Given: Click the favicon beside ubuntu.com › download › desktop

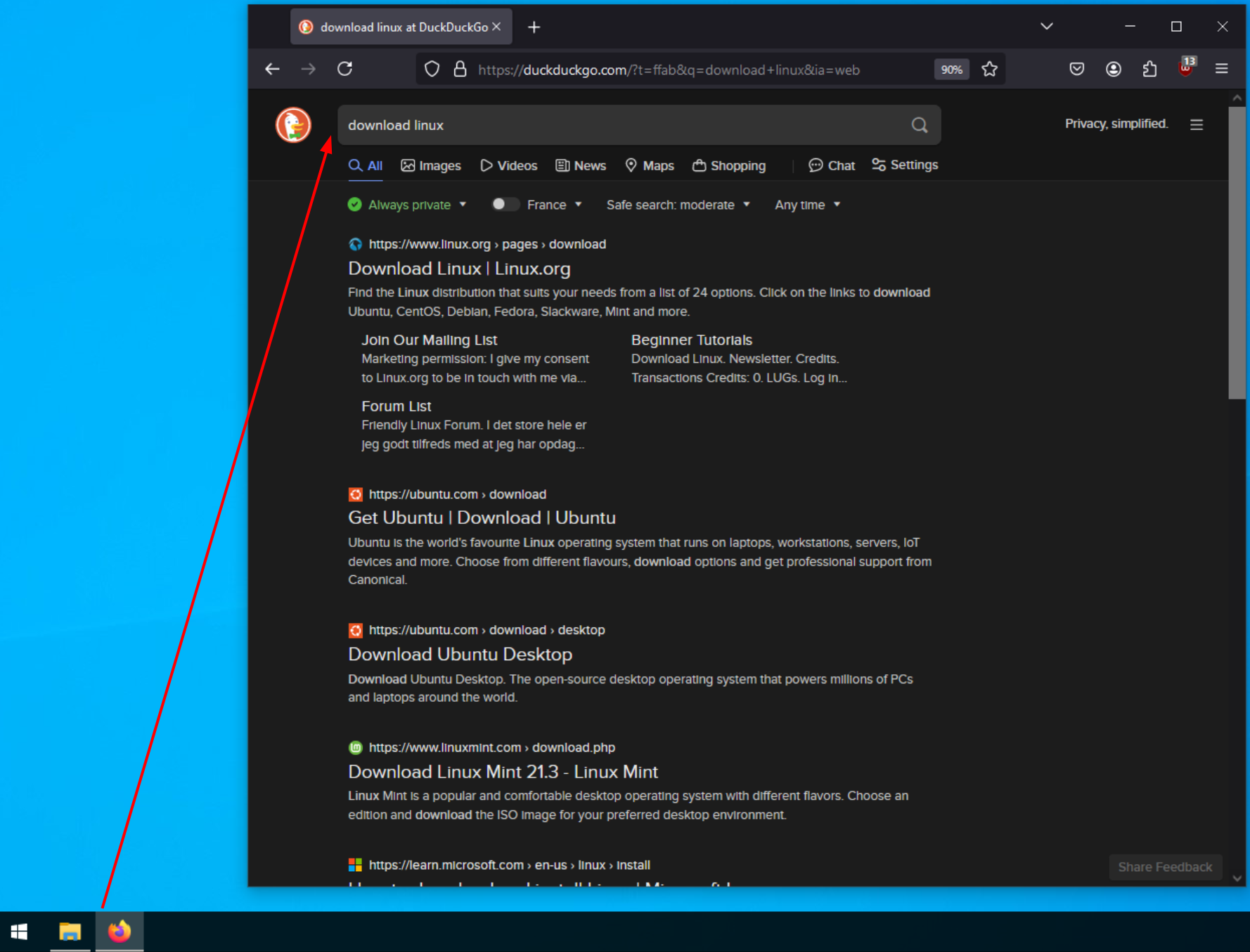Looking at the screenshot, I should (x=356, y=630).
